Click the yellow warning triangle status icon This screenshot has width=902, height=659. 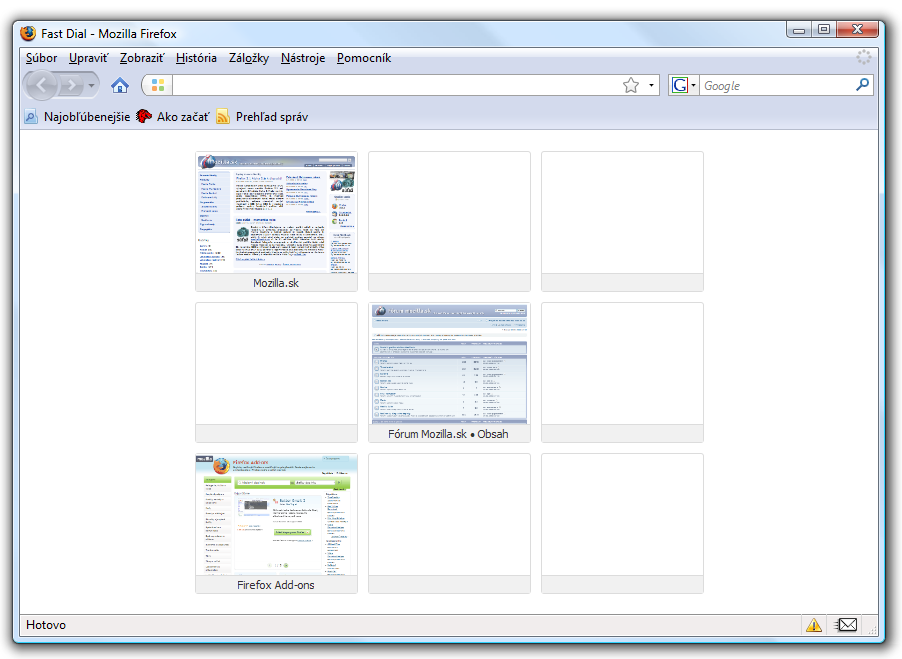point(813,624)
